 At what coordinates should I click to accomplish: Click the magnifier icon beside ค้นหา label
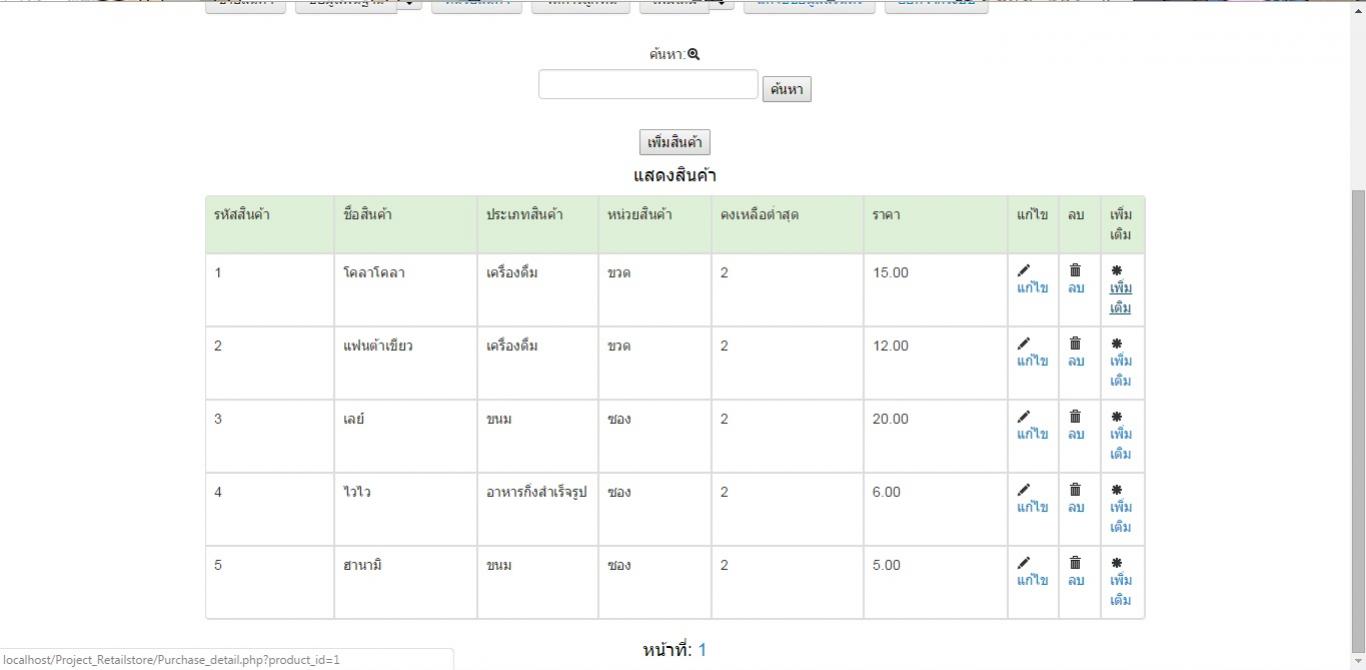(694, 53)
